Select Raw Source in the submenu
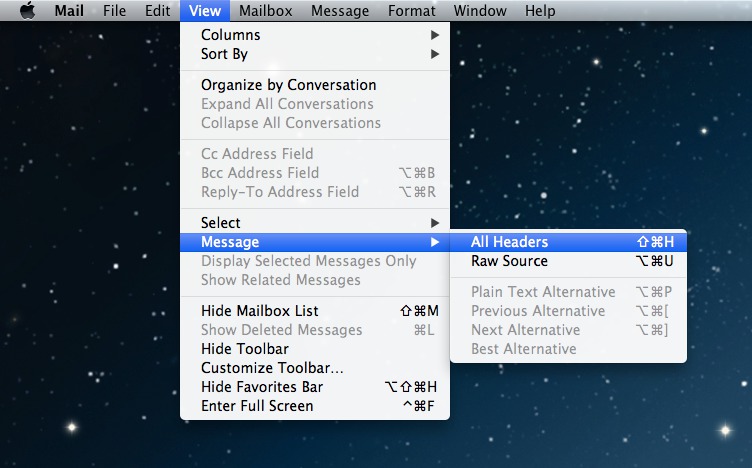This screenshot has height=468, width=752. [568, 261]
